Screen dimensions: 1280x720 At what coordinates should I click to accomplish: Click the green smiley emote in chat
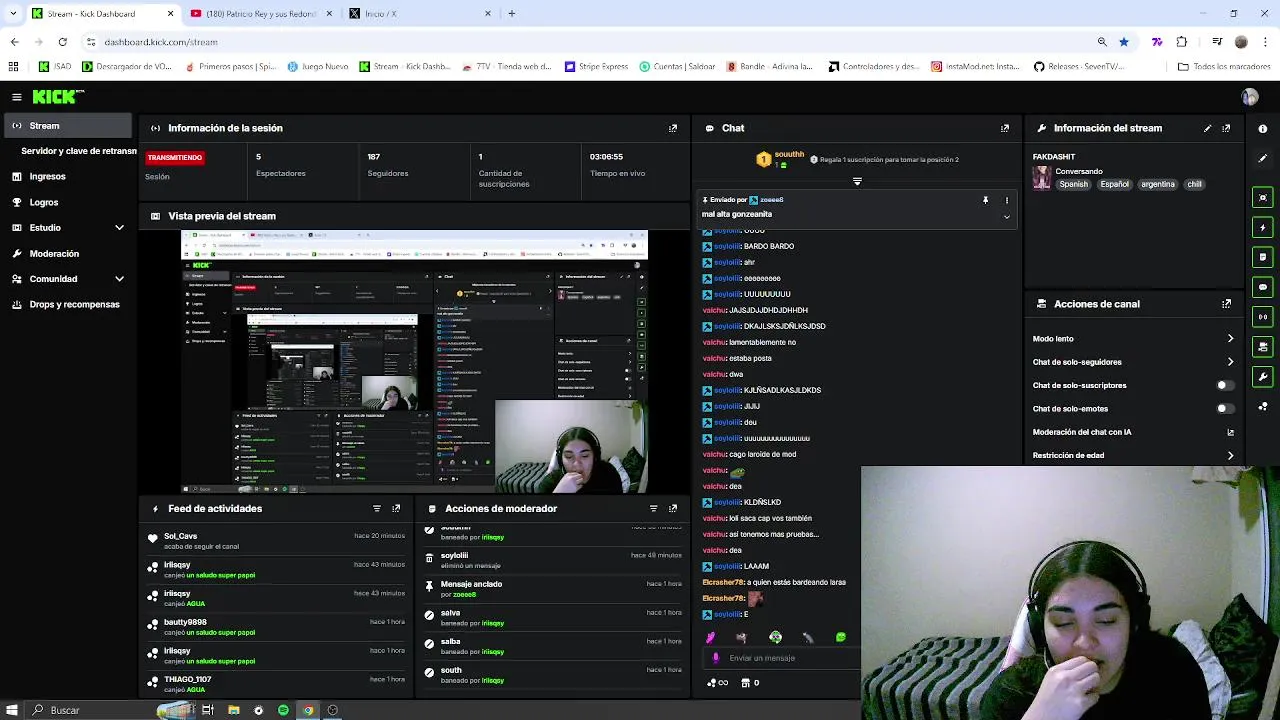pos(841,637)
